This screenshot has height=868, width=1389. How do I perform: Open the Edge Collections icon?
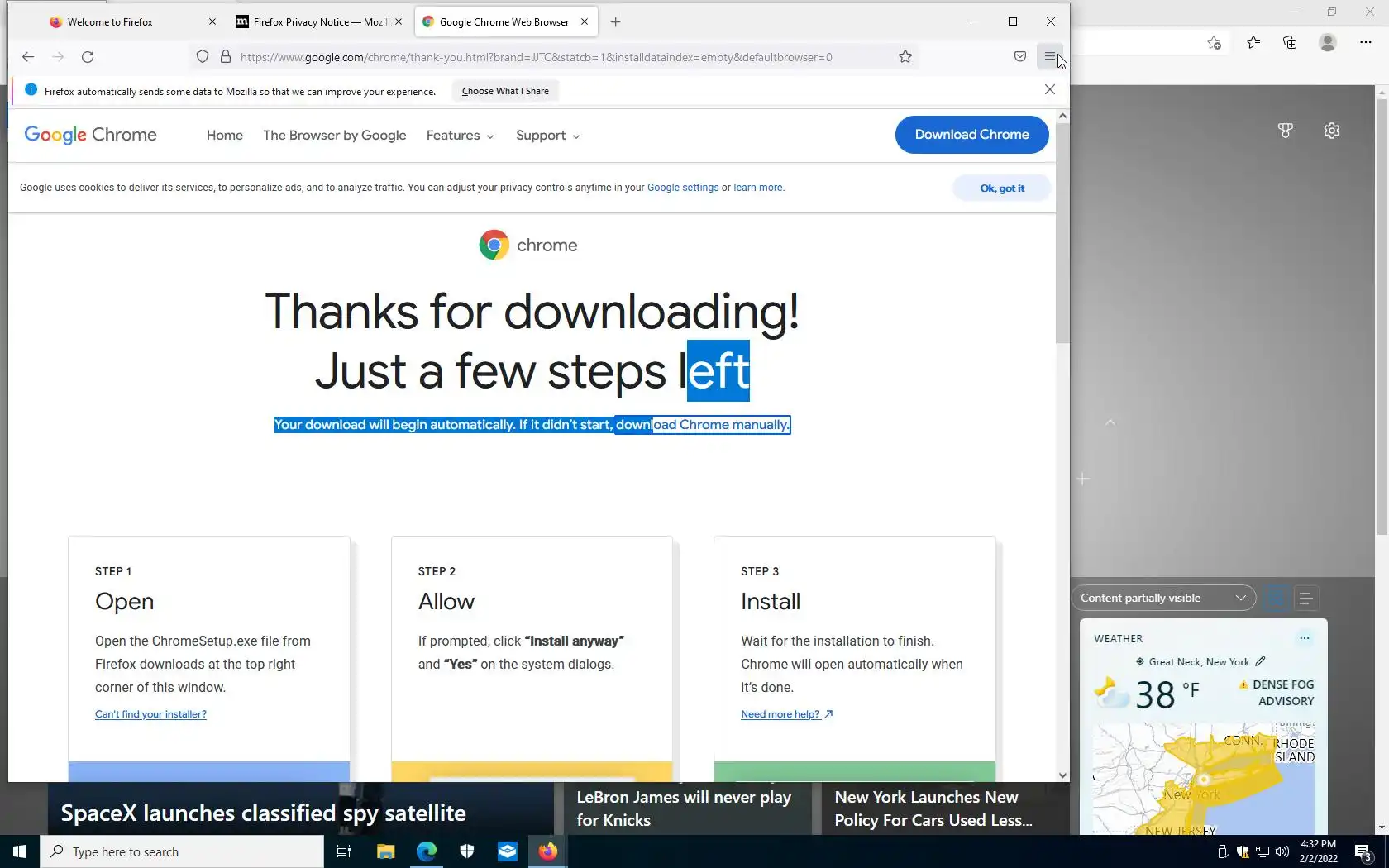[x=1290, y=43]
